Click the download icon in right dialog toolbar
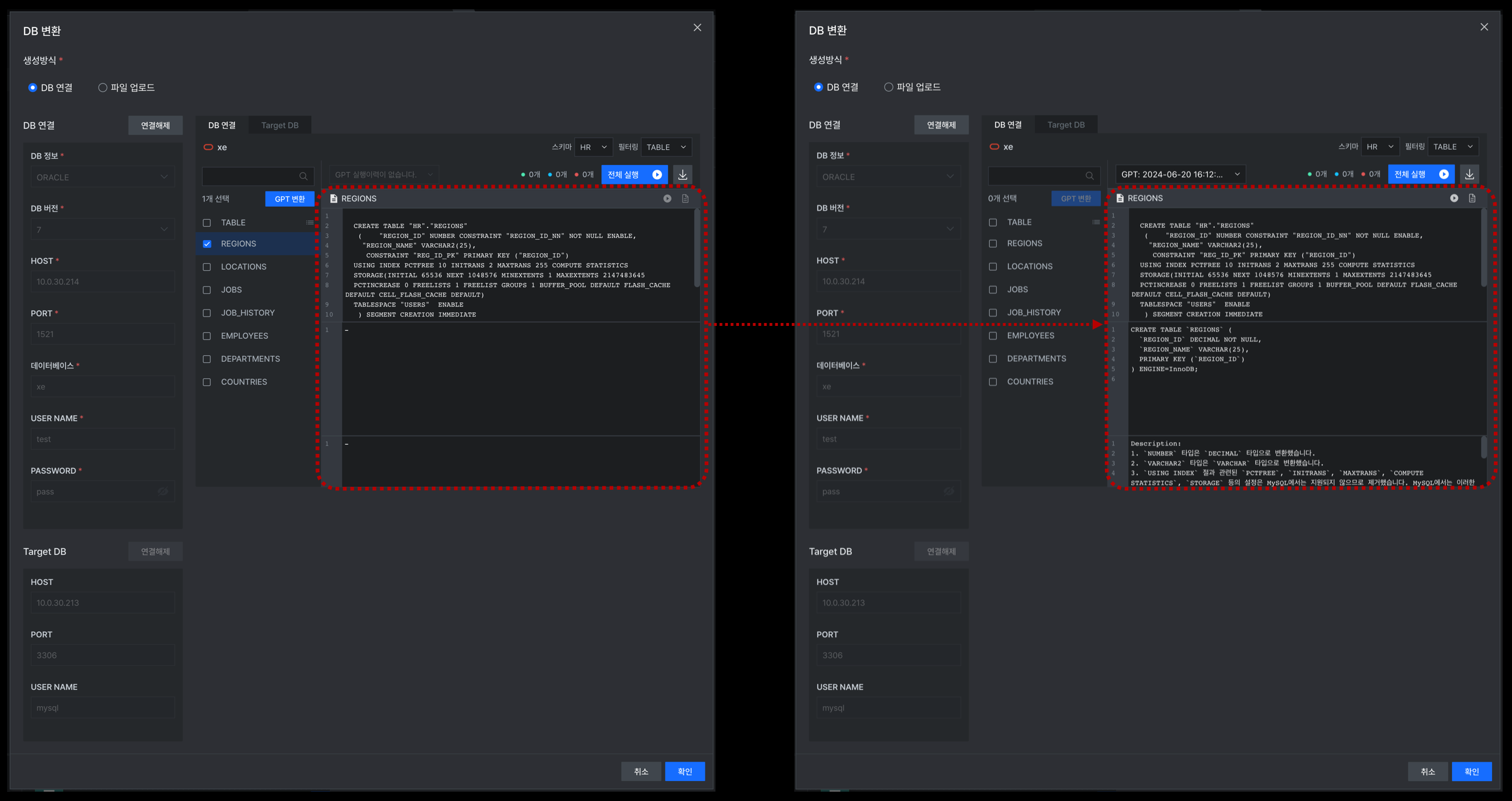This screenshot has width=1512, height=801. tap(1469, 174)
